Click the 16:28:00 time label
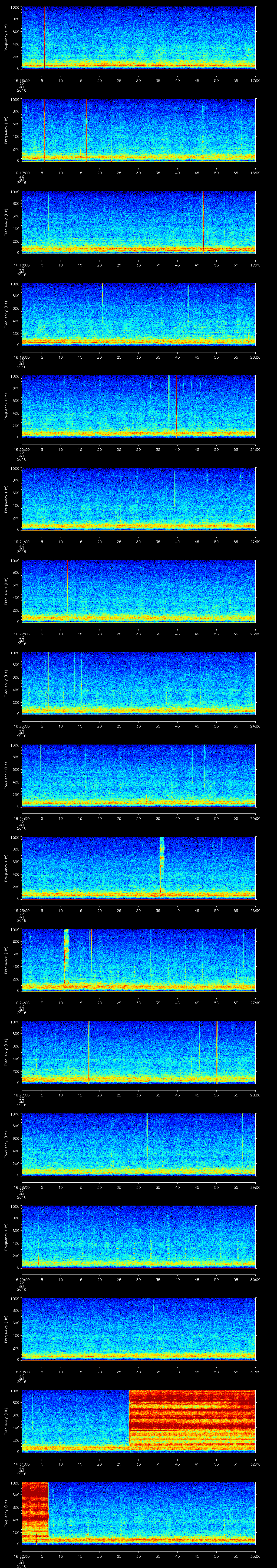The width and height of the screenshot is (277, 1568). tap(21, 1187)
